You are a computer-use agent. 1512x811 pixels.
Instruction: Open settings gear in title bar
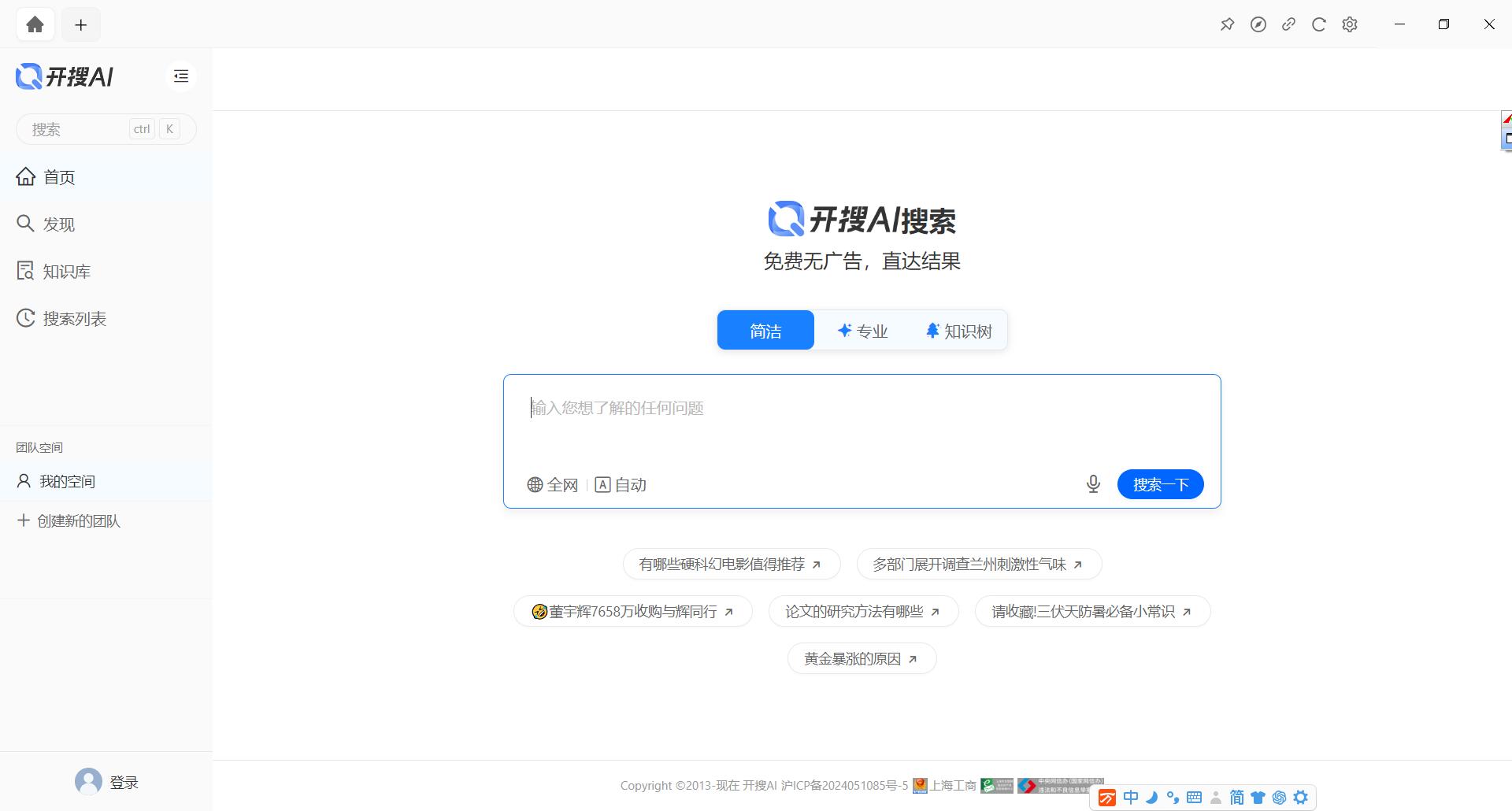click(x=1350, y=24)
